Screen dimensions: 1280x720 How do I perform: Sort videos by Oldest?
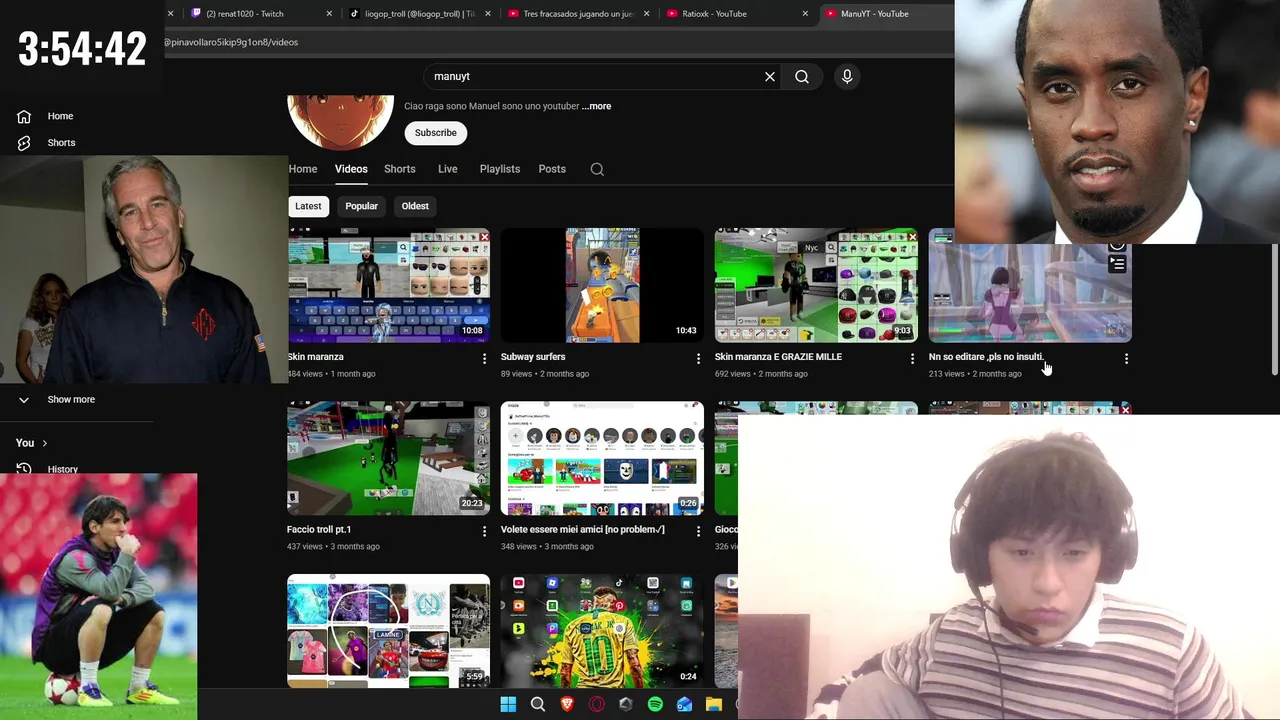[415, 206]
